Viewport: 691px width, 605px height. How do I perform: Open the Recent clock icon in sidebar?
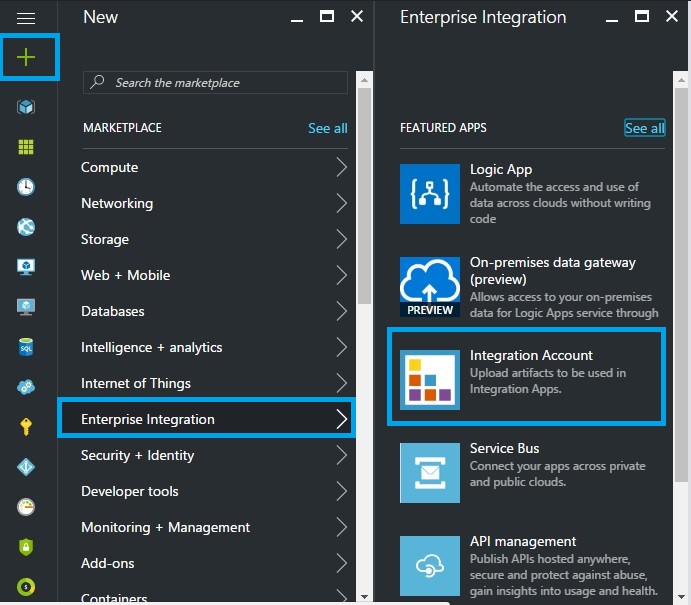point(26,187)
